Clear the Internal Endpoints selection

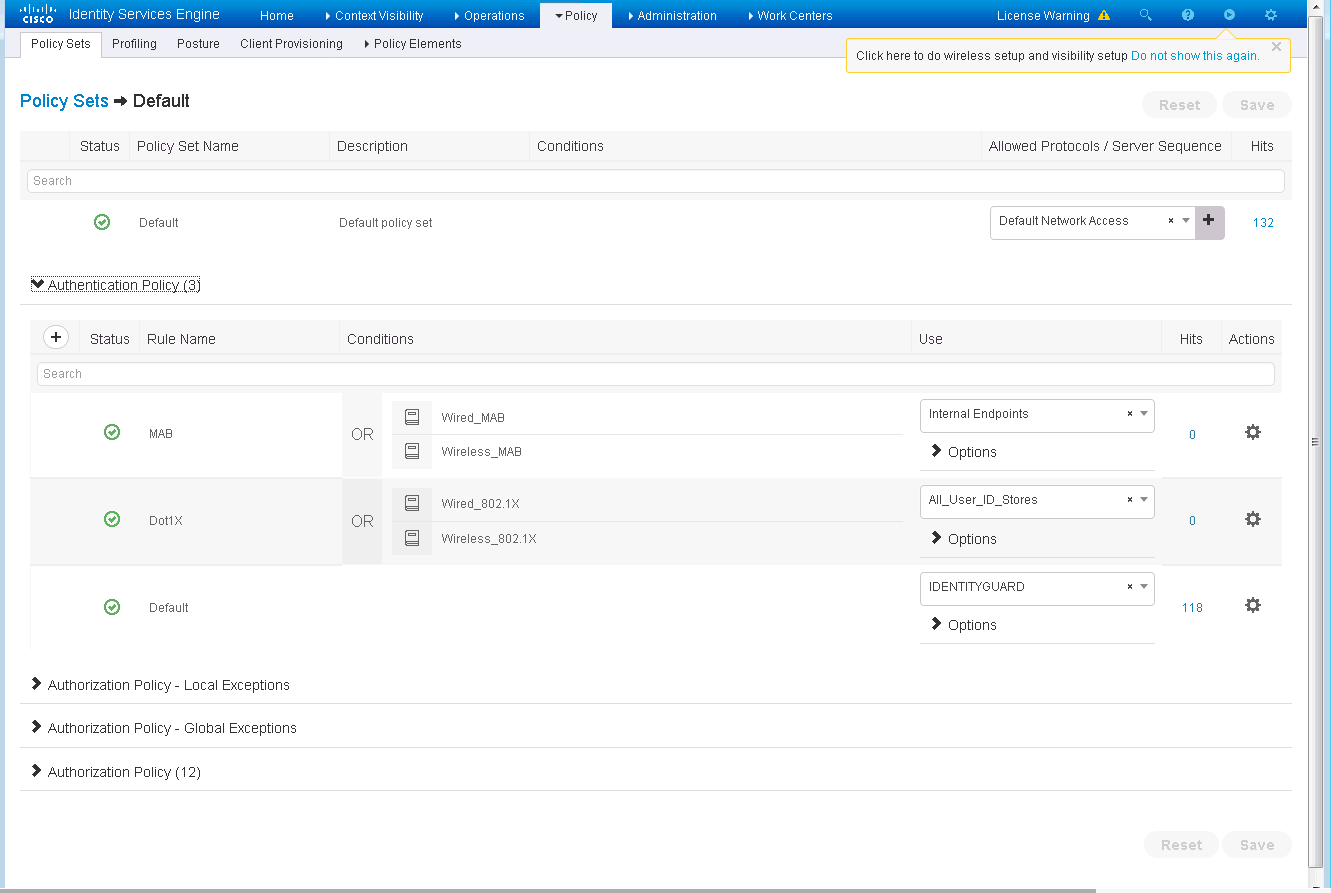pyautogui.click(x=1130, y=414)
